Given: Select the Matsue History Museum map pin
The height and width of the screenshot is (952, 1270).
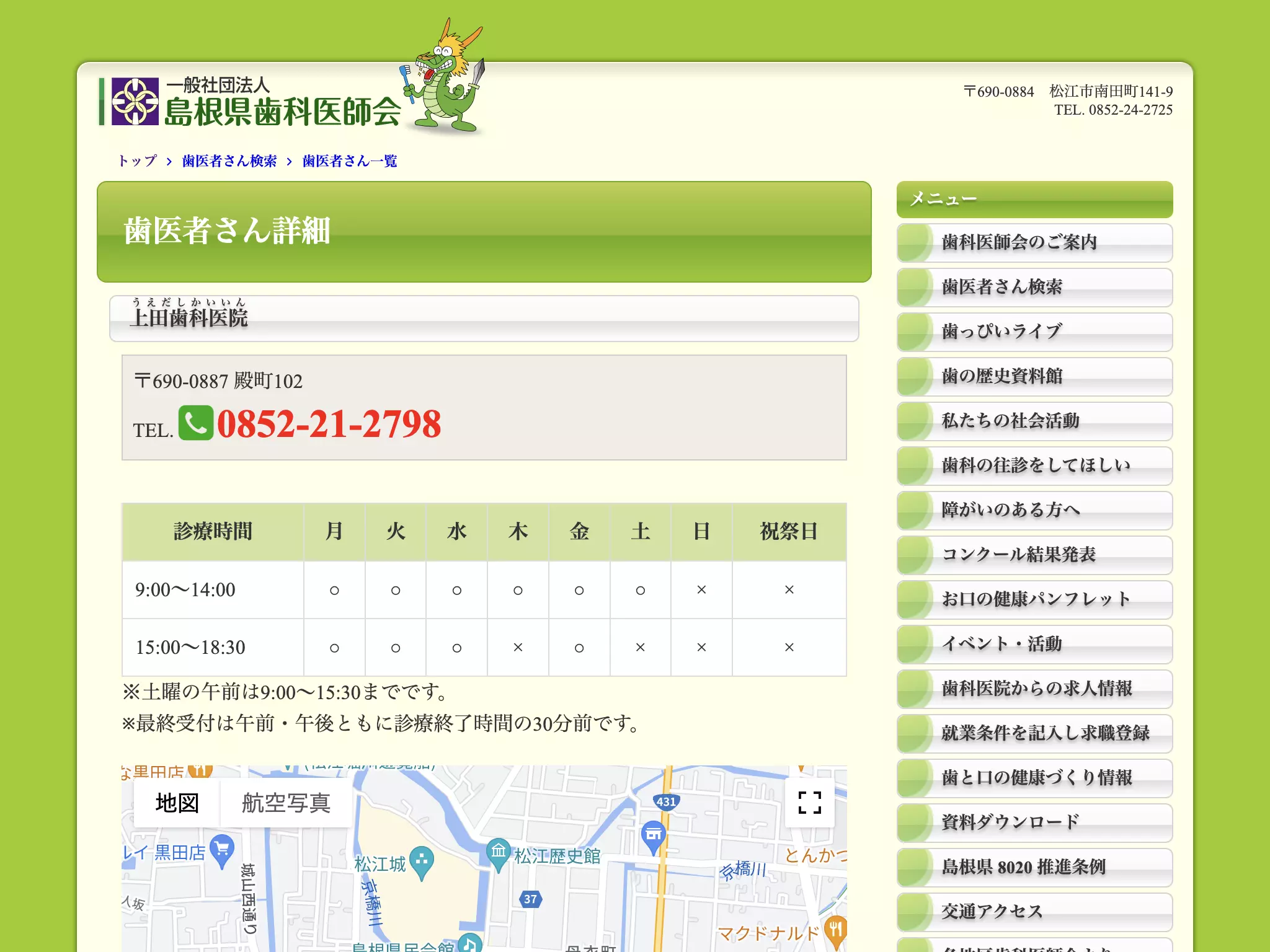Looking at the screenshot, I should [x=499, y=854].
